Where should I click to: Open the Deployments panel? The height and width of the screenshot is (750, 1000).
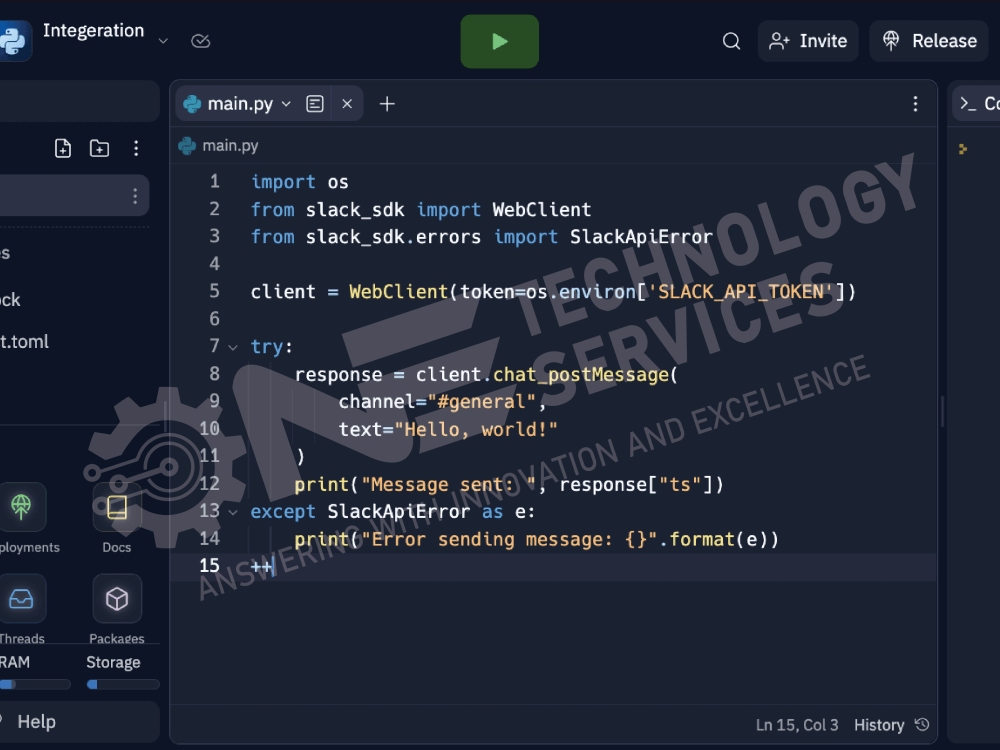22,507
